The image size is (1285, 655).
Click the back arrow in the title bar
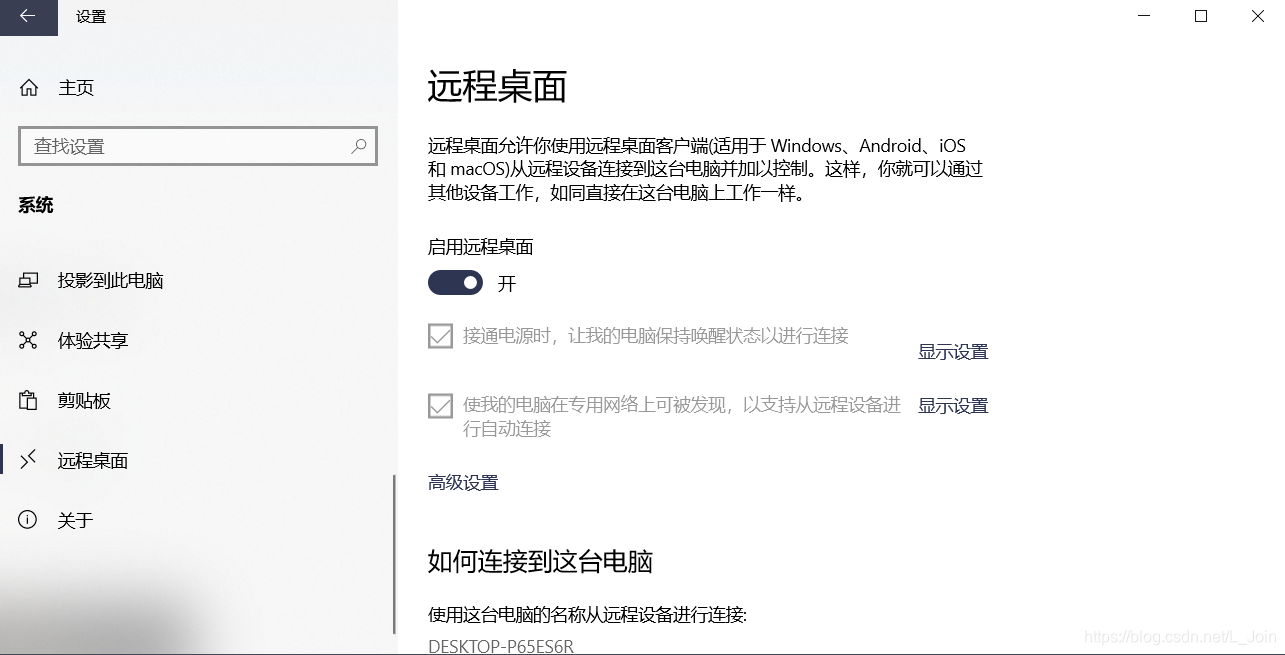coord(26,17)
